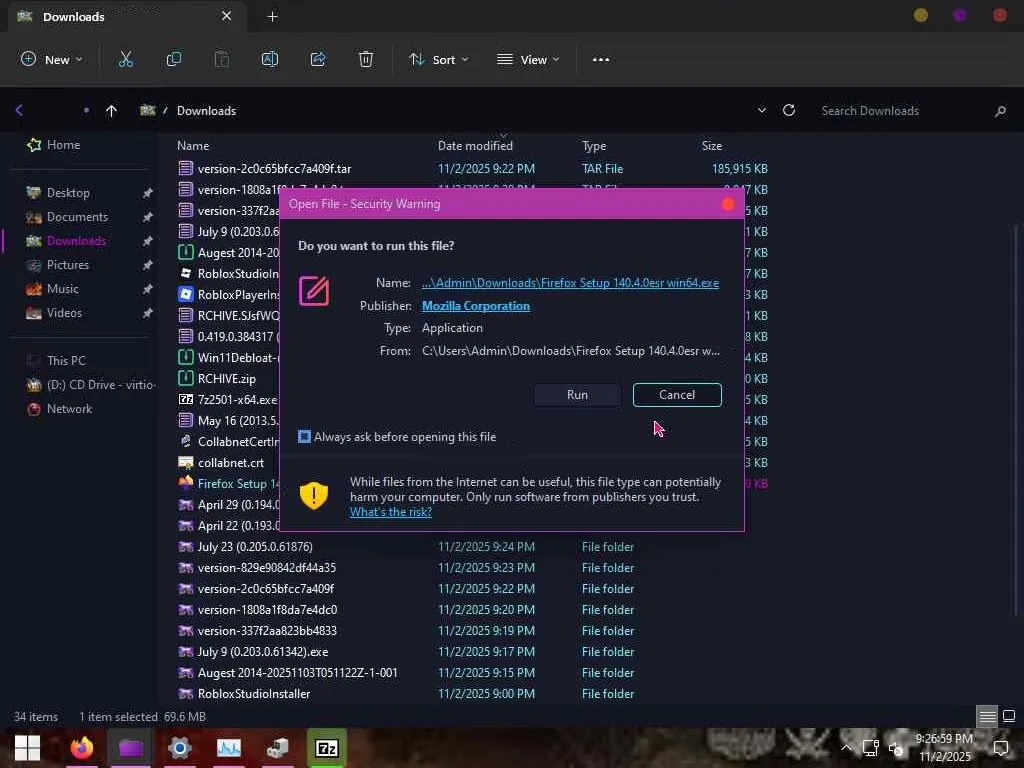The width and height of the screenshot is (1024, 768).
Task: Open the Sort dropdown menu
Action: point(438,59)
